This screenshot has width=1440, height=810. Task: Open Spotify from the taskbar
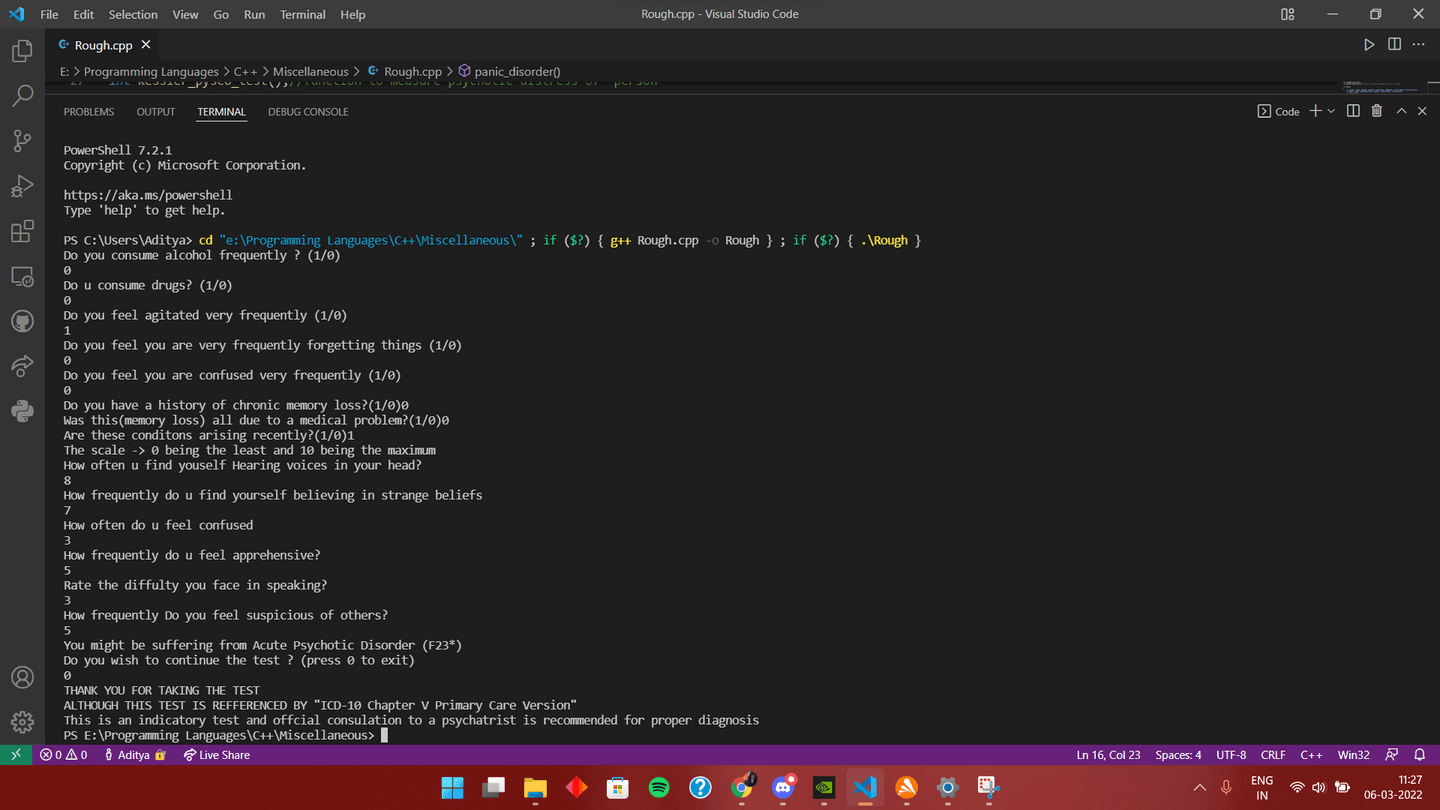pyautogui.click(x=659, y=787)
